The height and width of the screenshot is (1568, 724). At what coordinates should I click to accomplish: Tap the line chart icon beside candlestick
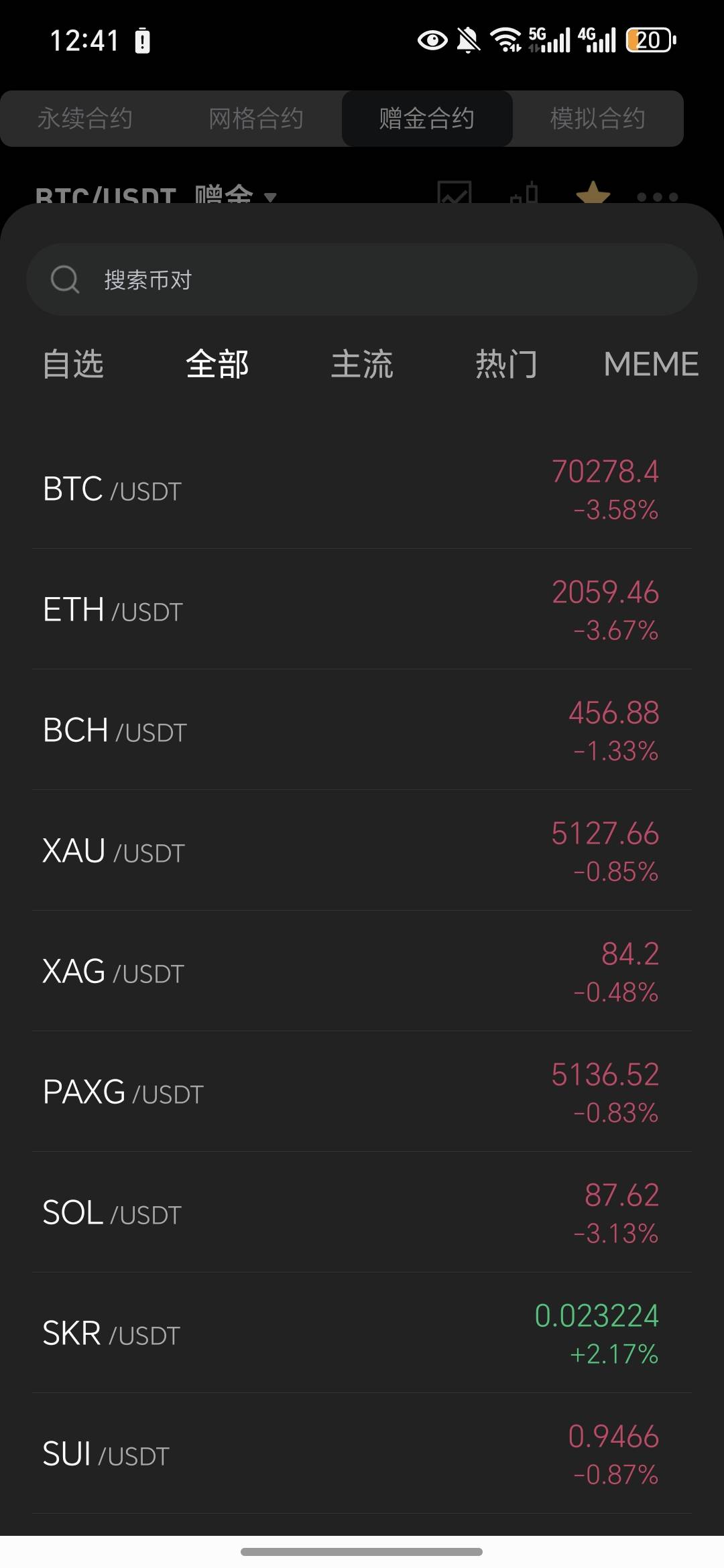coord(455,194)
